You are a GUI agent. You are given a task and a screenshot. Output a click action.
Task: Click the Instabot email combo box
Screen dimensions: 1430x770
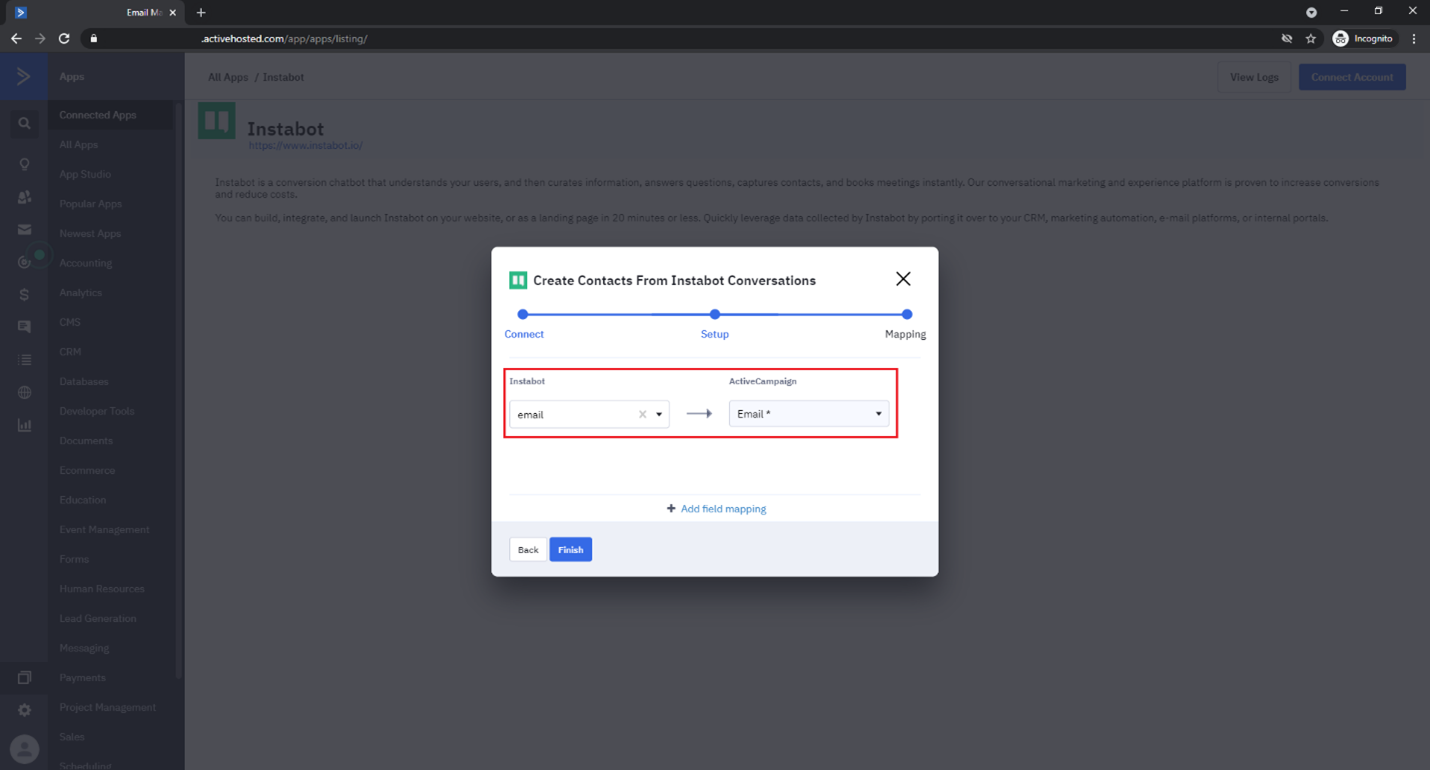pyautogui.click(x=589, y=414)
